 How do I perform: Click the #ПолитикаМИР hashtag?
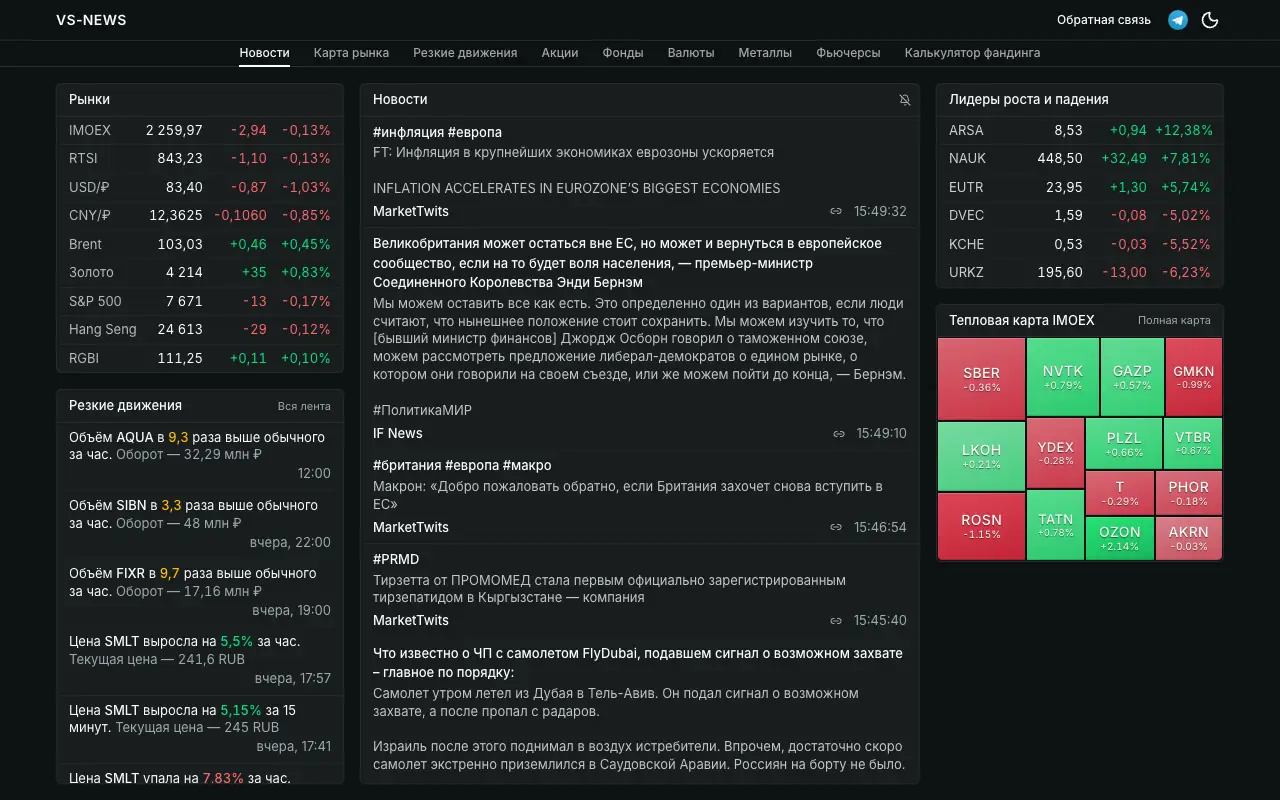[422, 410]
